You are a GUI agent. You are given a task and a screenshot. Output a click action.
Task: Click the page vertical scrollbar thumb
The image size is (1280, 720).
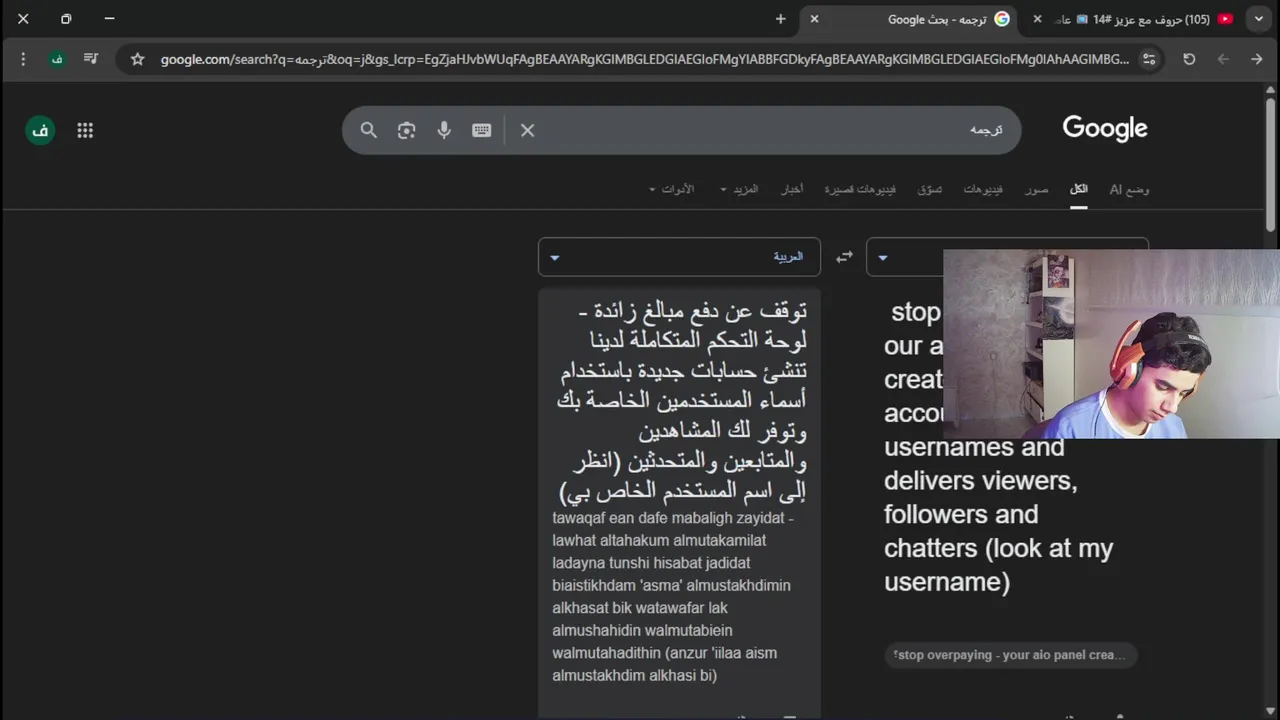click(1271, 165)
